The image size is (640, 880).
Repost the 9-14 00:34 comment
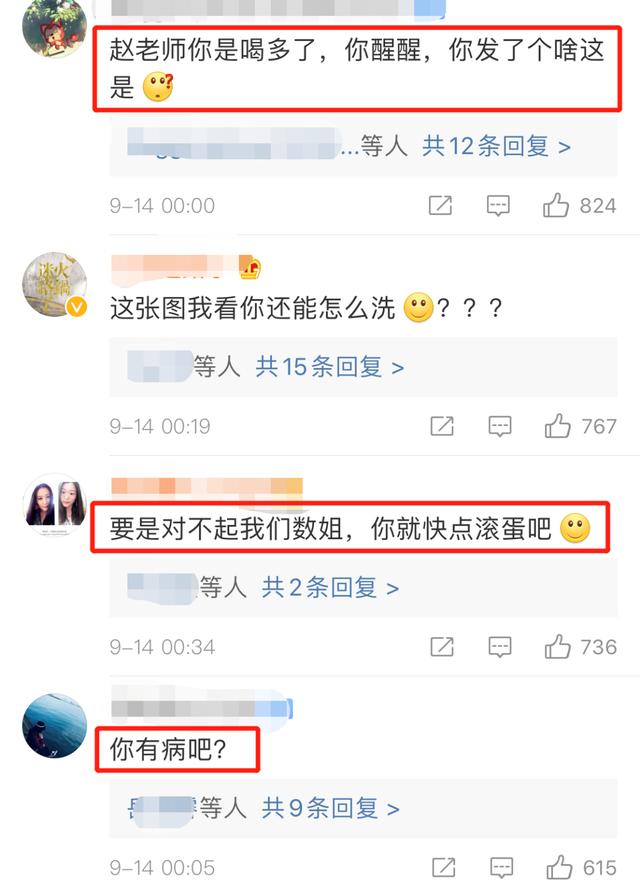[x=442, y=647]
